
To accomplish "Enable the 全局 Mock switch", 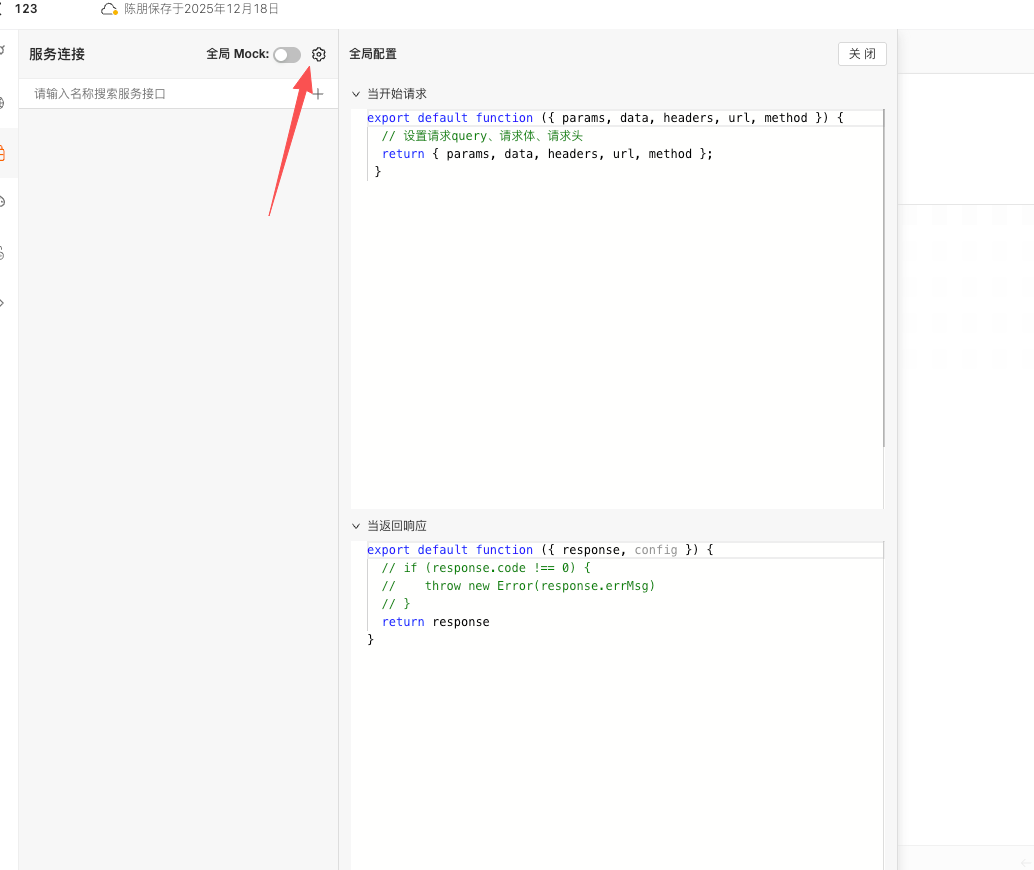I will (x=287, y=55).
